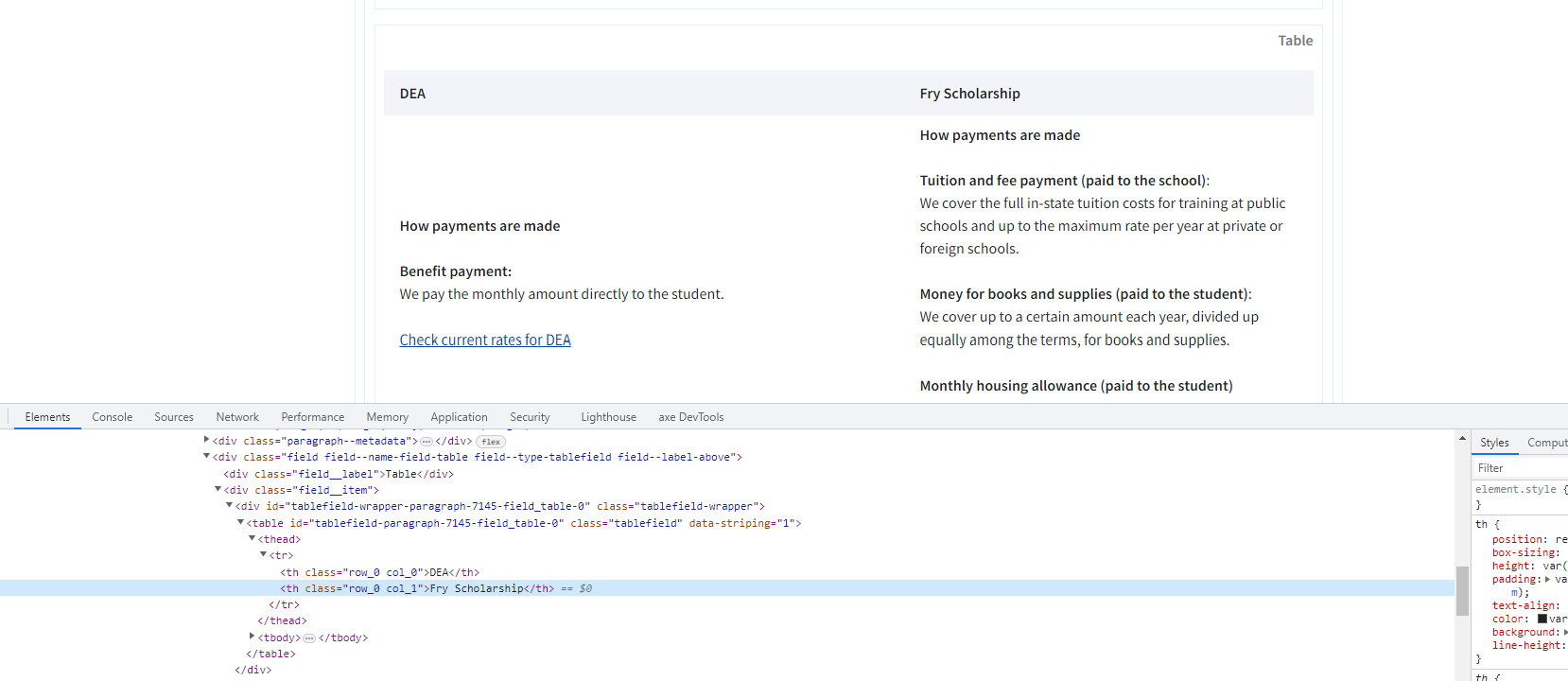This screenshot has height=681, width=1568.
Task: Select the th DEA element row
Action: point(379,572)
